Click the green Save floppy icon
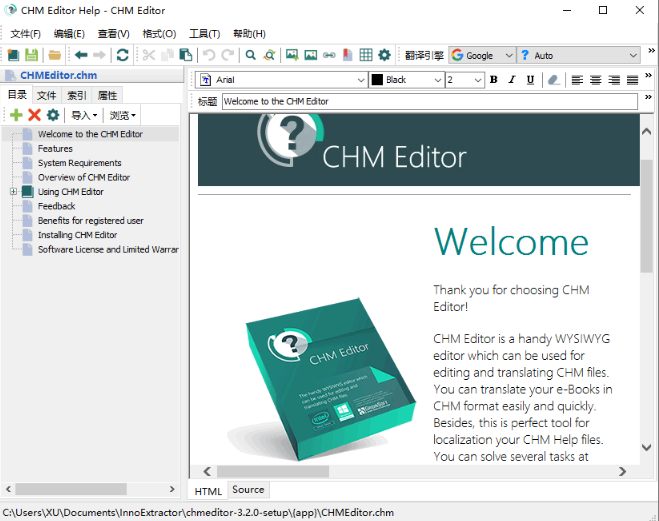 32,55
